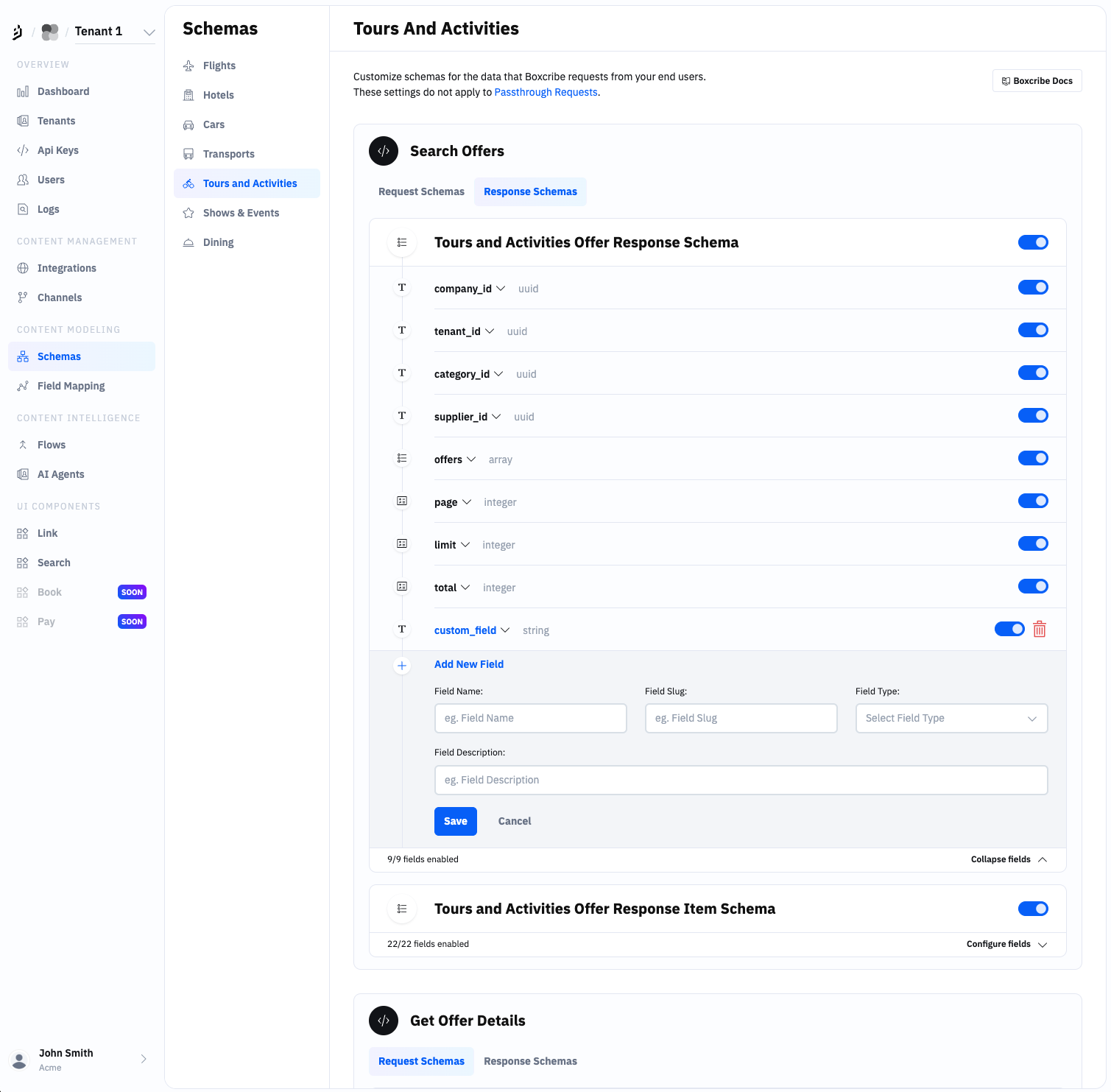Click the Integrations globe icon
1111x1092 pixels.
23,268
